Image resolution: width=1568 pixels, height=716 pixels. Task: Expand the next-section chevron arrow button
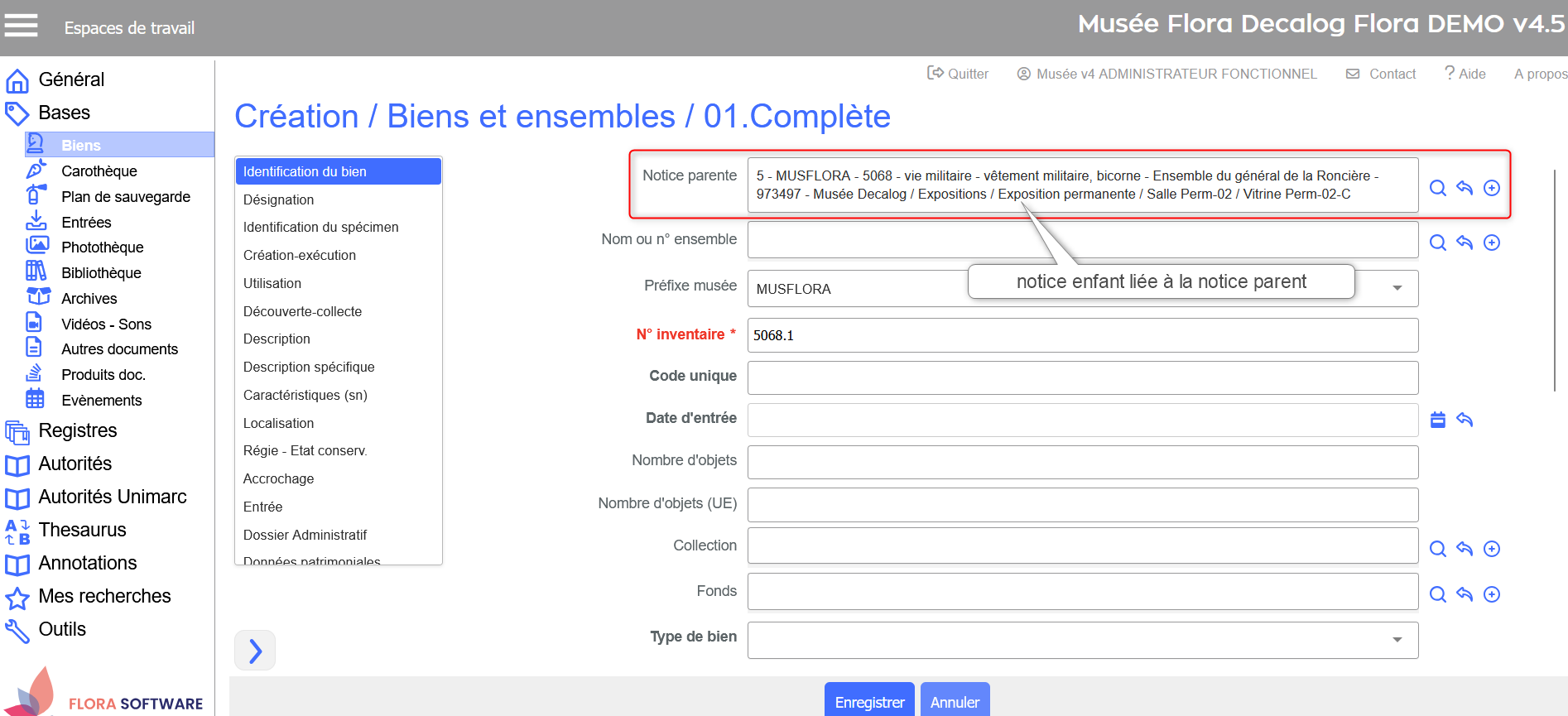pos(255,651)
